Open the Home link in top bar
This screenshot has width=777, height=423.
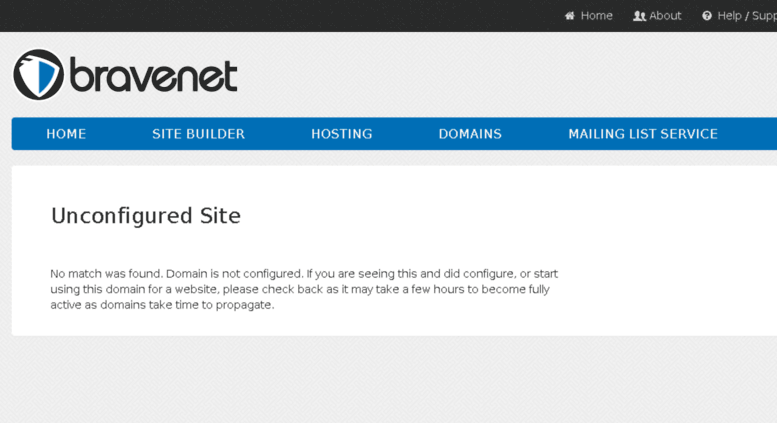(596, 16)
